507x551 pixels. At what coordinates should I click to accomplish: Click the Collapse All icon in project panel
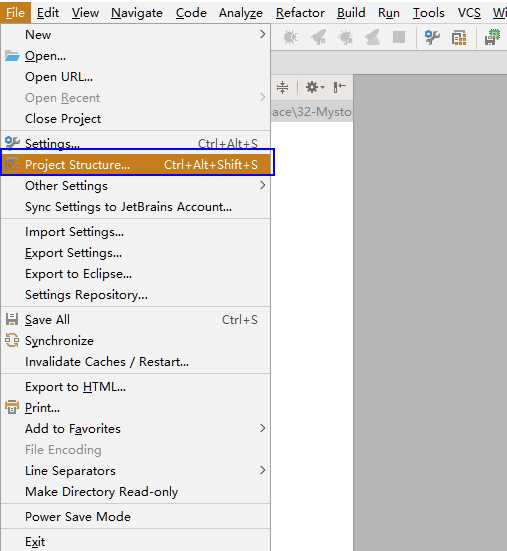point(282,87)
